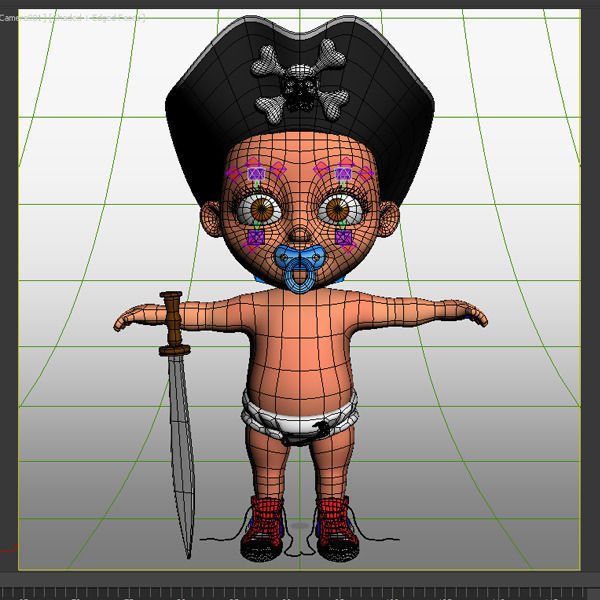Select the red shoe on the right foot
The height and width of the screenshot is (600, 600).
pos(337,528)
